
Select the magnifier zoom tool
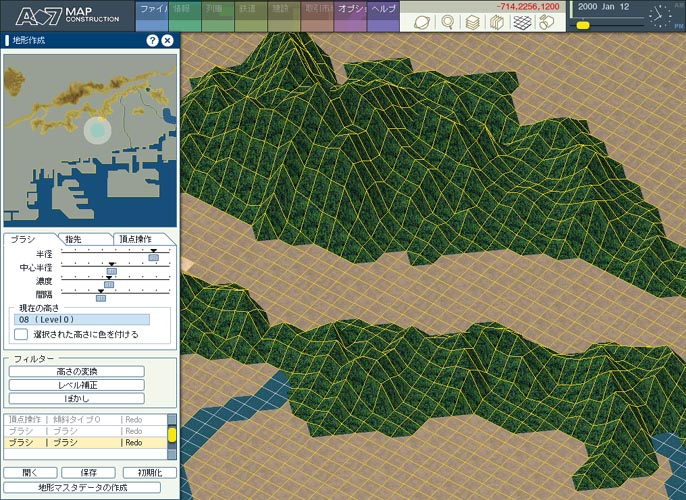pos(447,21)
